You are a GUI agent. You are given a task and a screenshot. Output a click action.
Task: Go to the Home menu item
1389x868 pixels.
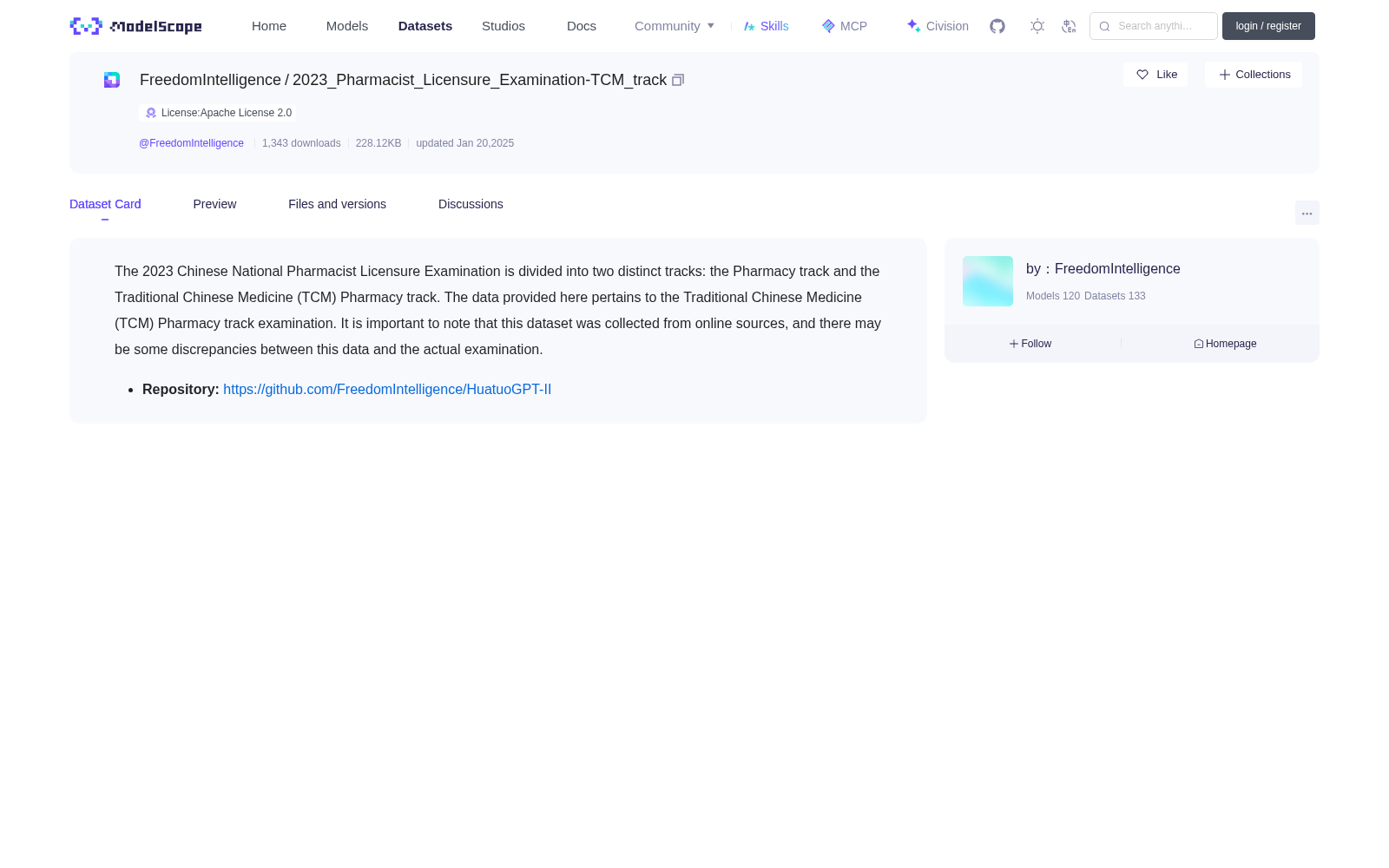tap(269, 26)
